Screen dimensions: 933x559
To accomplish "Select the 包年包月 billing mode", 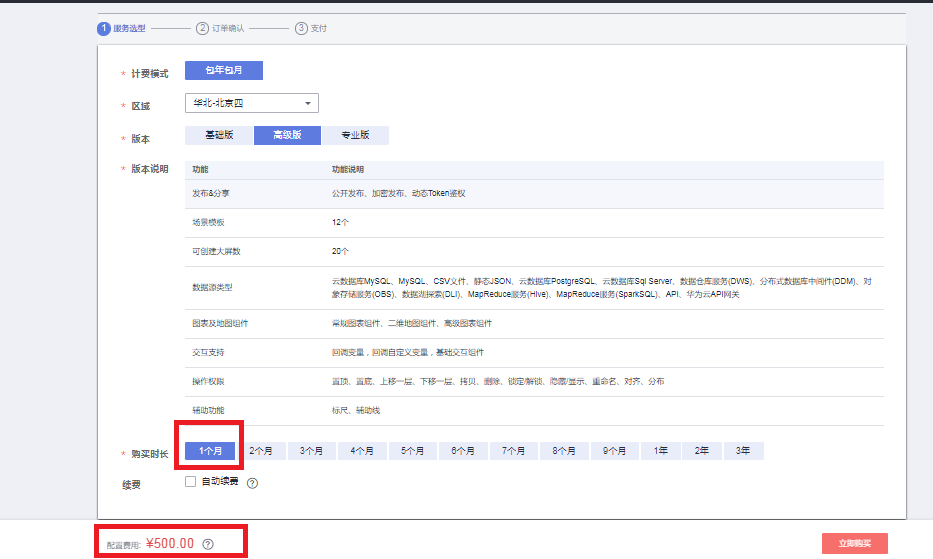I will (224, 70).
